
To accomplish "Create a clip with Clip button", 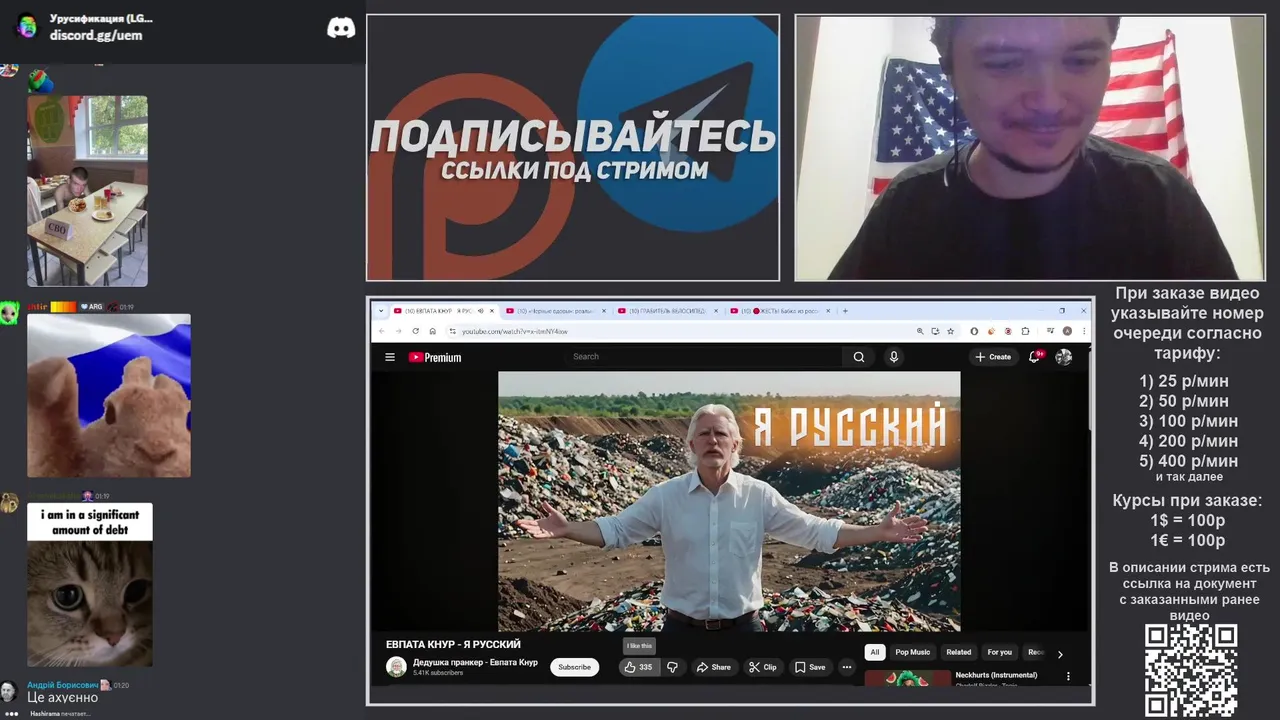I will click(763, 667).
